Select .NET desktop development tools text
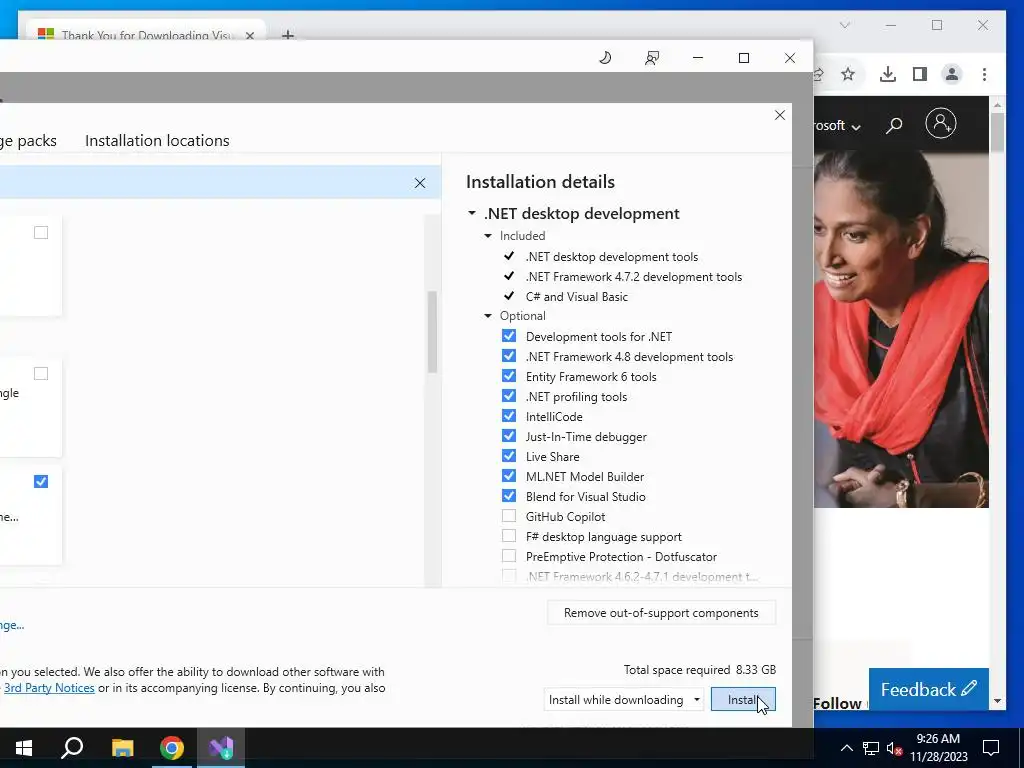The width and height of the screenshot is (1024, 768). 612,257
